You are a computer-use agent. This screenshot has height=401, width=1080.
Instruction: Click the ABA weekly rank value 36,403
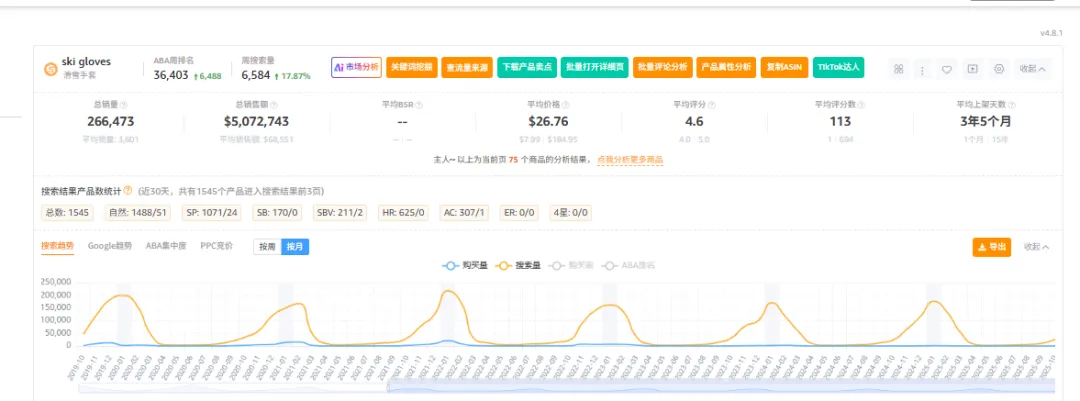pyautogui.click(x=171, y=75)
